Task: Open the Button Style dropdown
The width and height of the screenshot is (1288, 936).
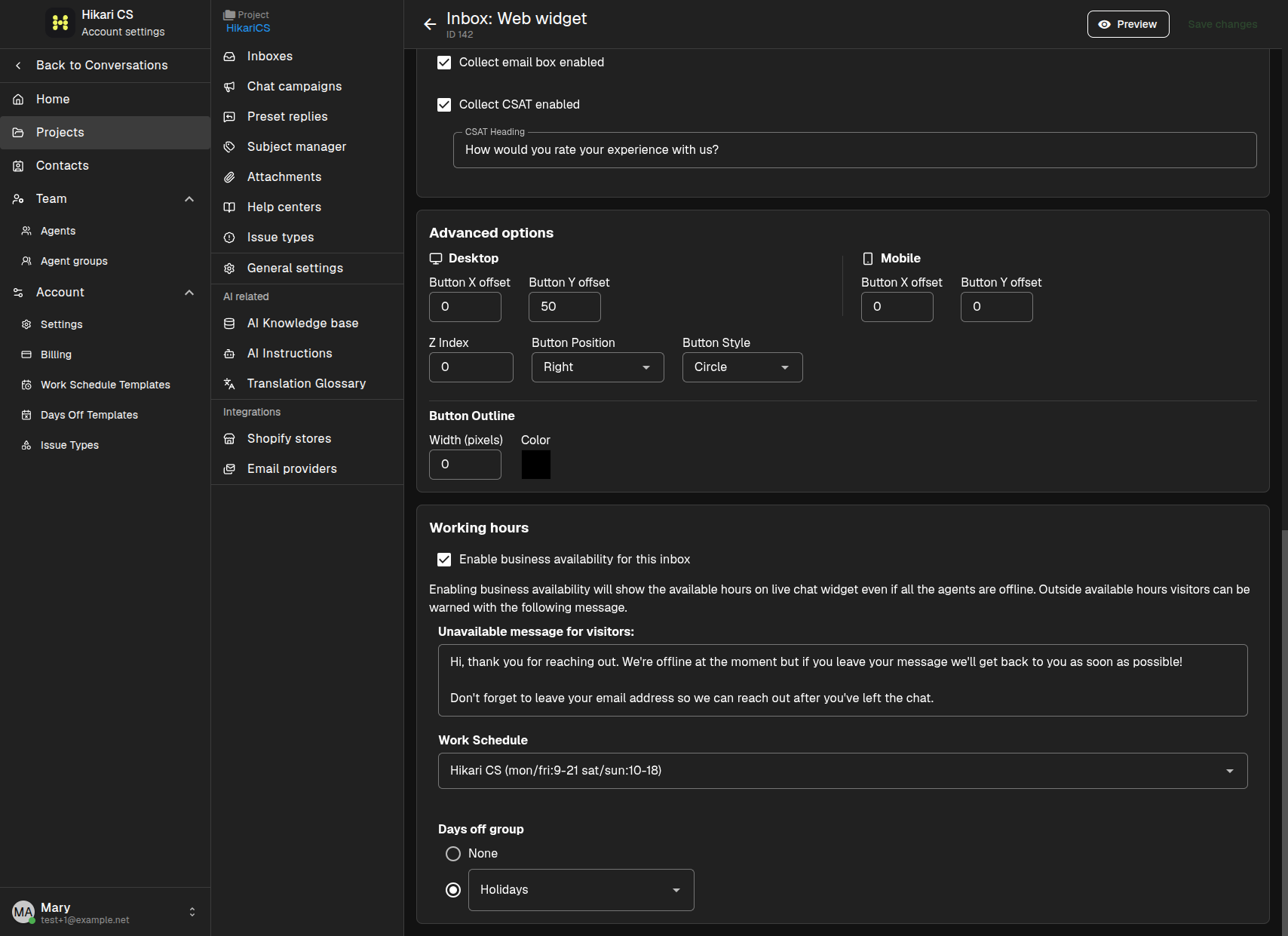Action: tap(743, 367)
